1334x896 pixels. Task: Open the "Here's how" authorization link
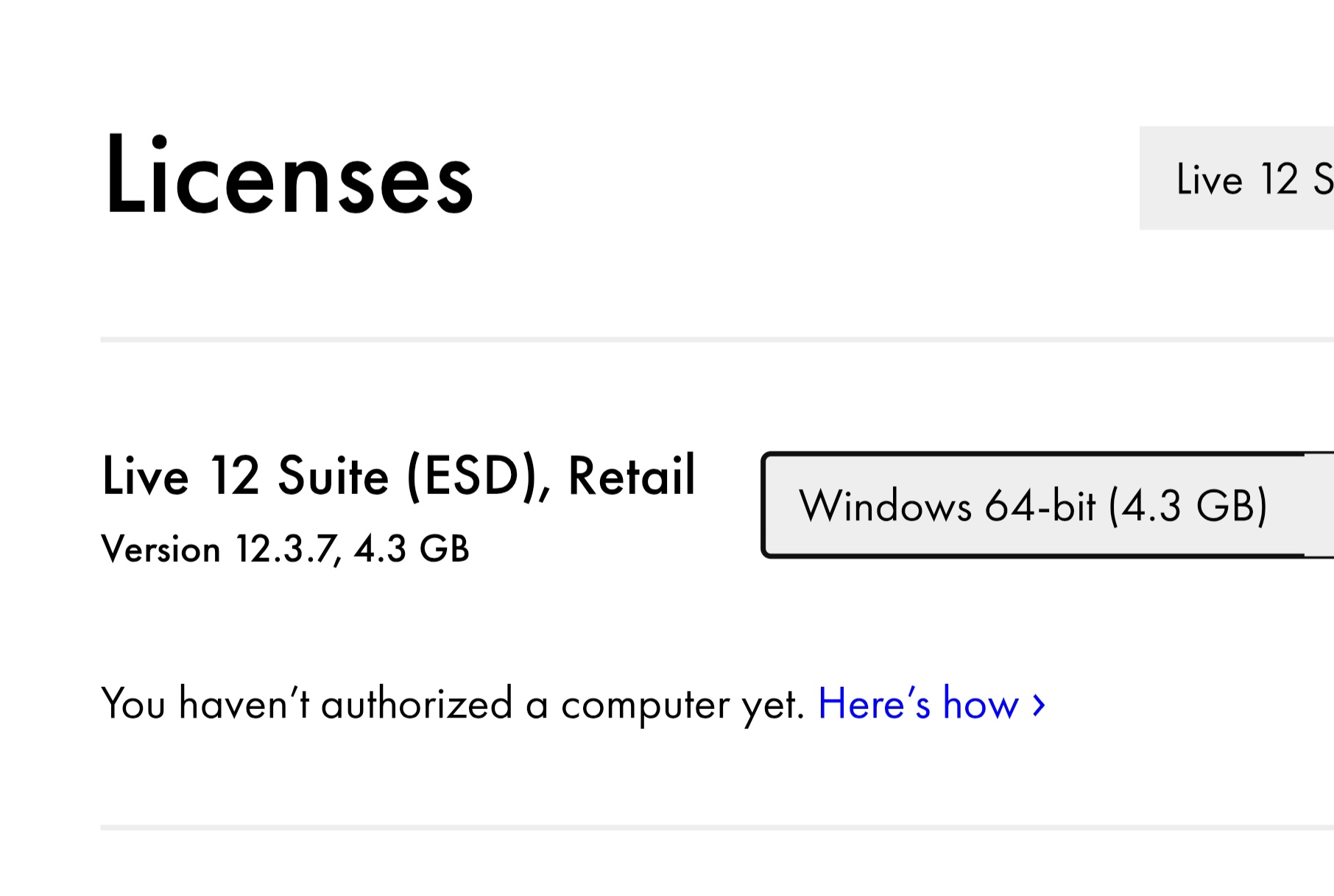(917, 704)
